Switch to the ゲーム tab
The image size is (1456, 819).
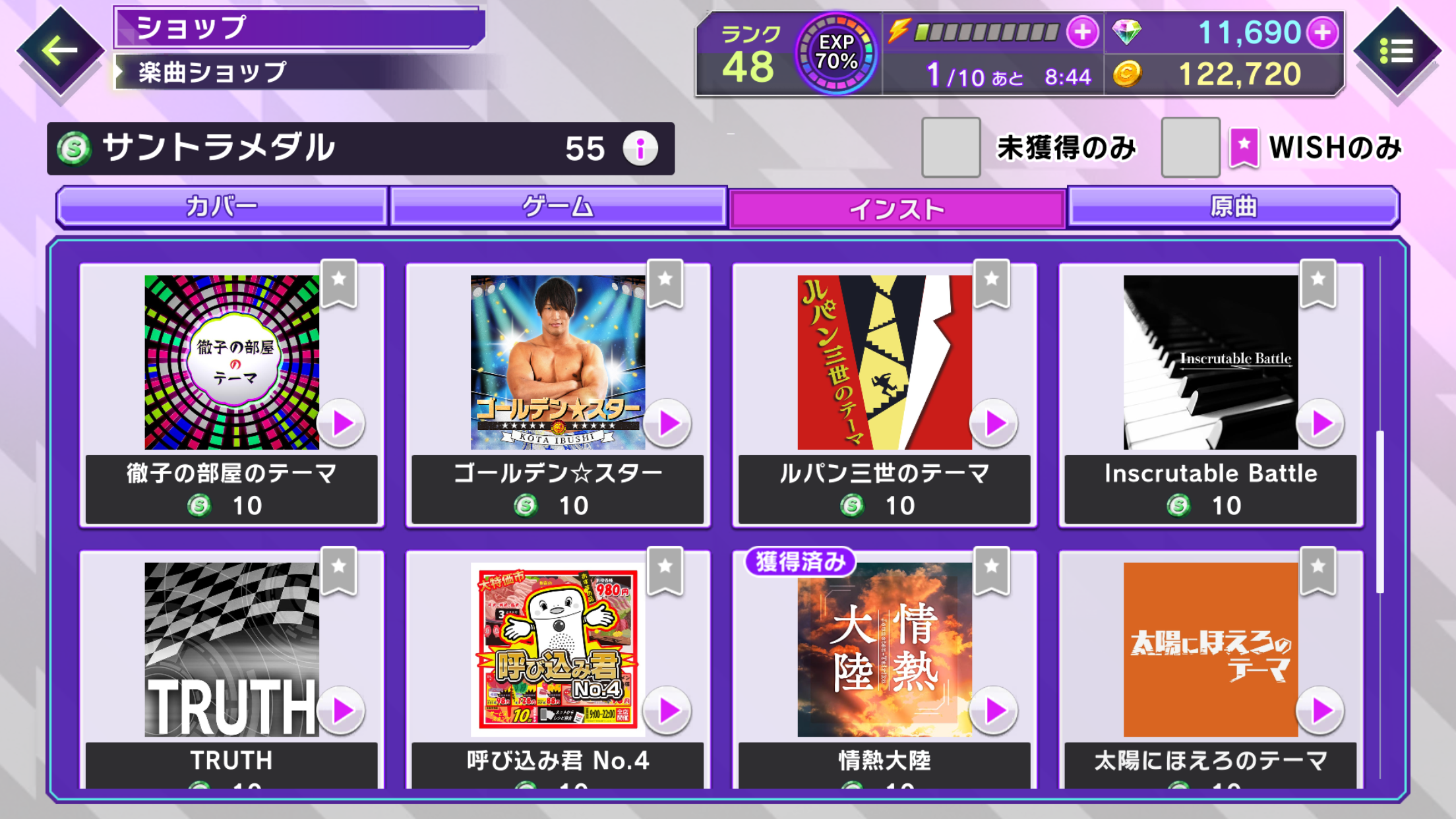coord(558,207)
